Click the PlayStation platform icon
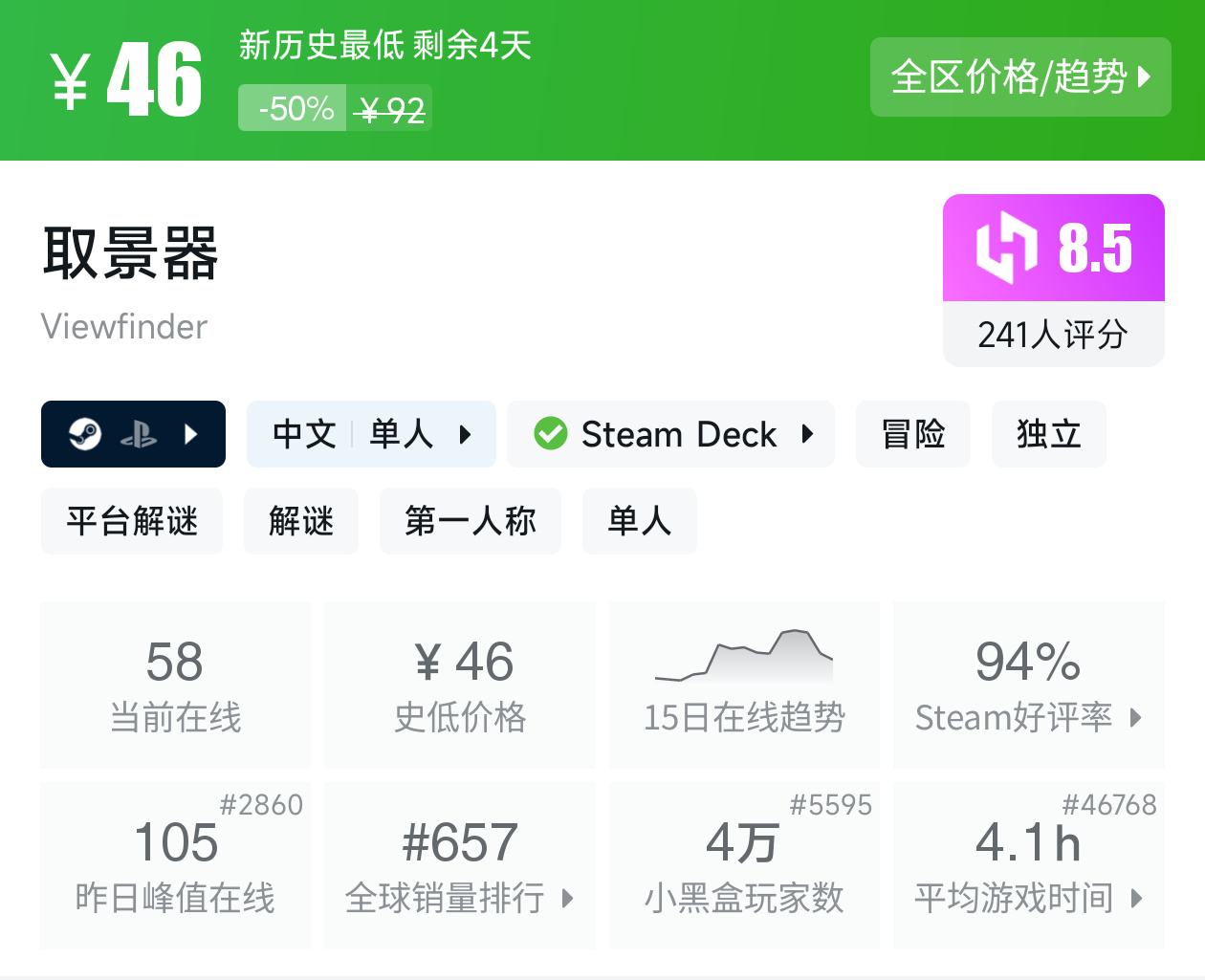 click(139, 435)
